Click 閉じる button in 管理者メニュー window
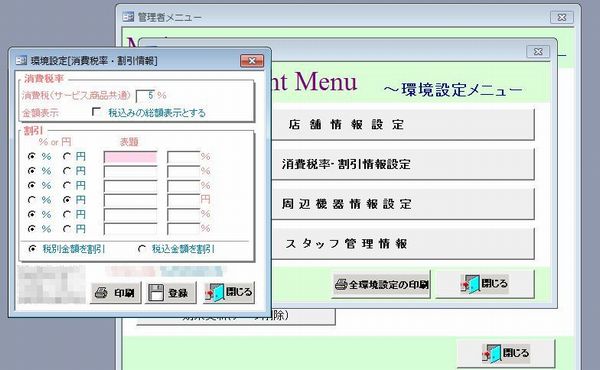 tap(506, 353)
